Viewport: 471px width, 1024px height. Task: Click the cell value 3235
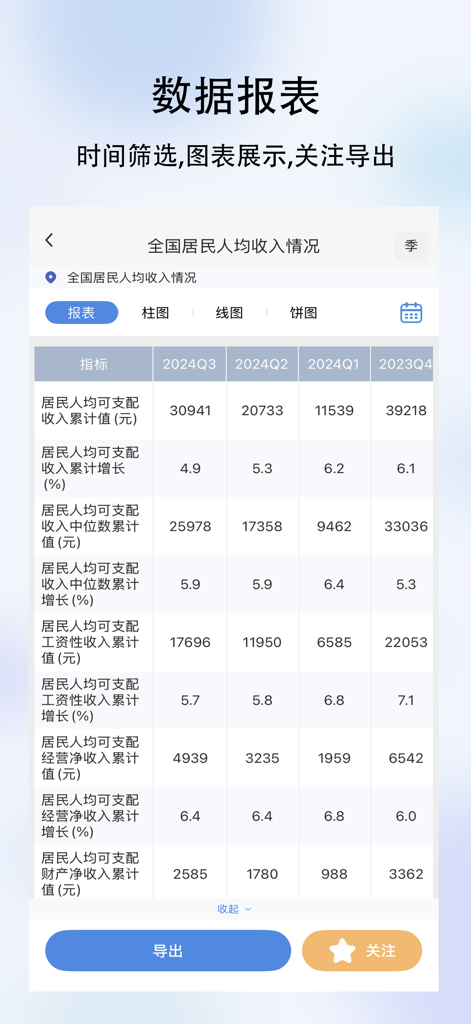coord(262,758)
